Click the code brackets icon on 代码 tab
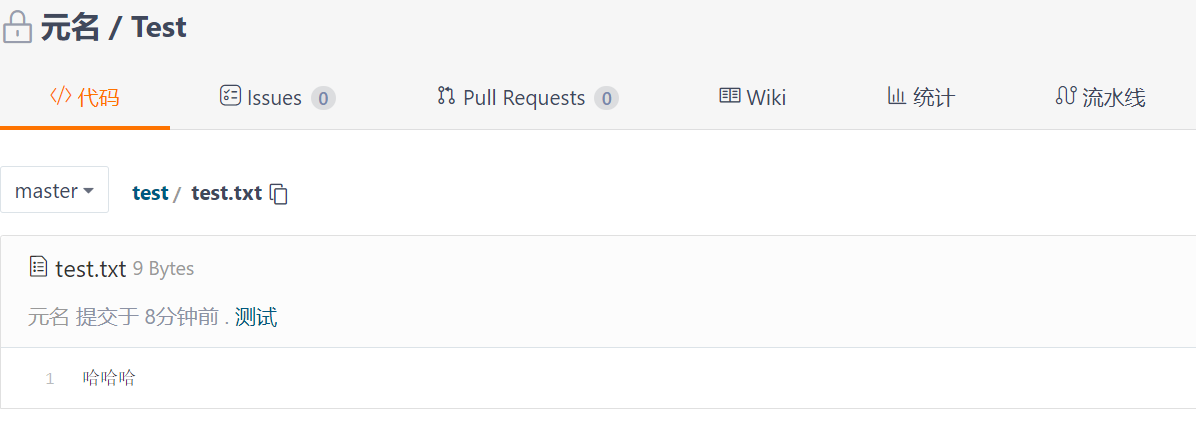This screenshot has height=437, width=1196. click(60, 96)
